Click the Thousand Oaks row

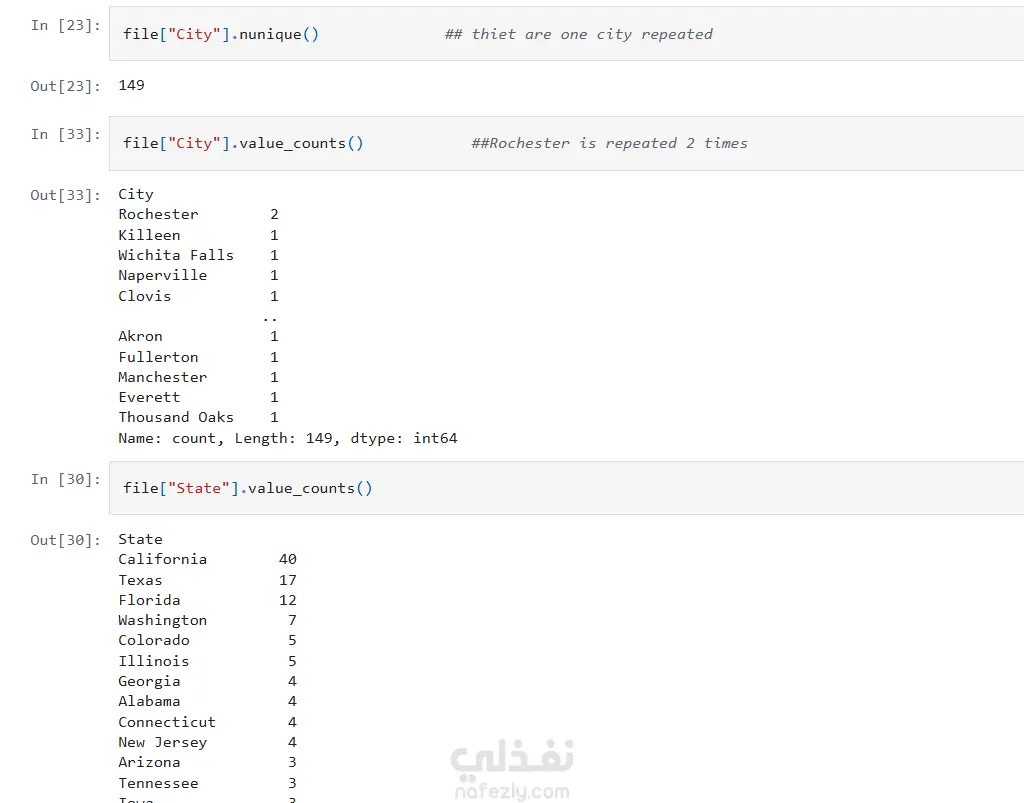tap(199, 418)
